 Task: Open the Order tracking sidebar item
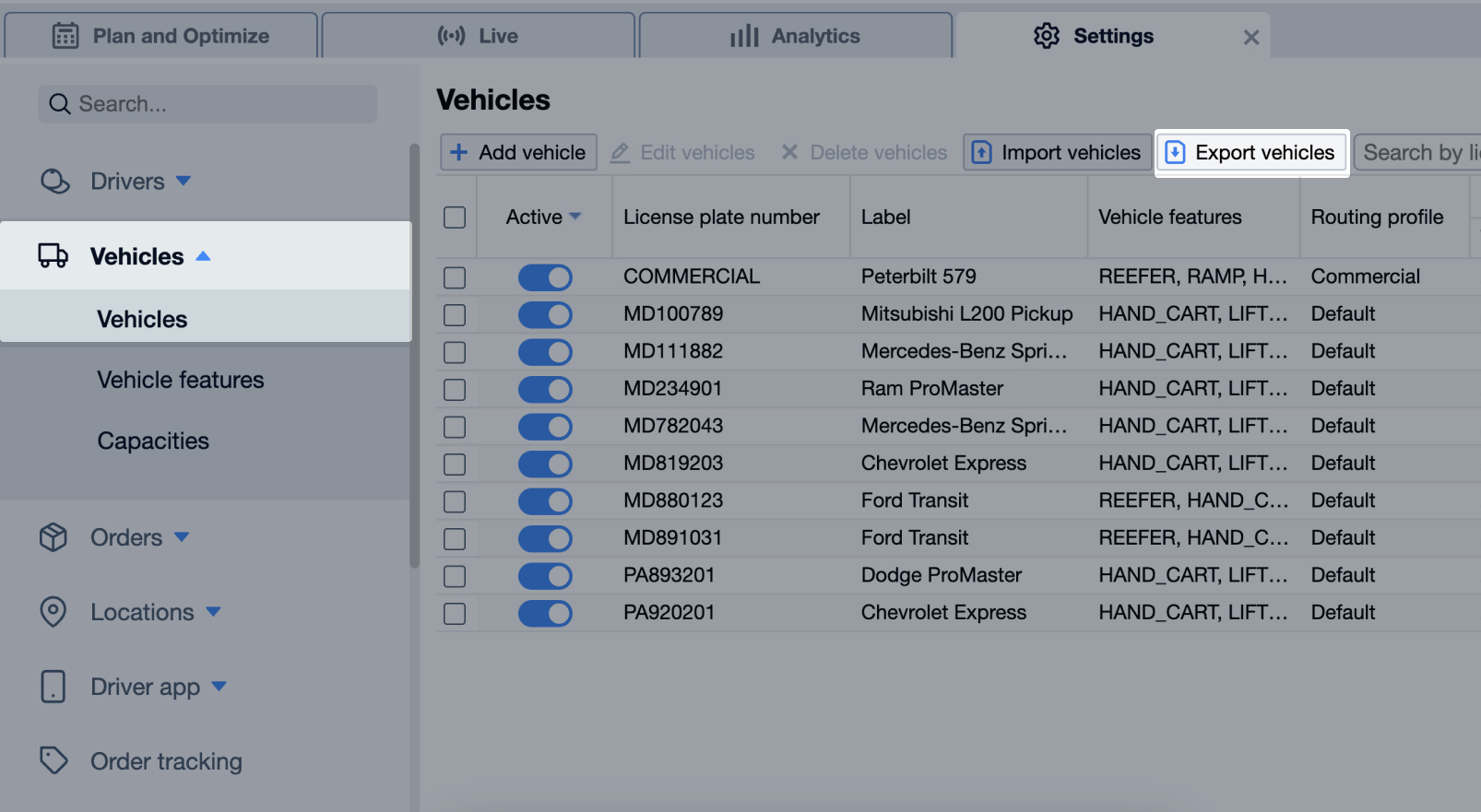pos(166,761)
